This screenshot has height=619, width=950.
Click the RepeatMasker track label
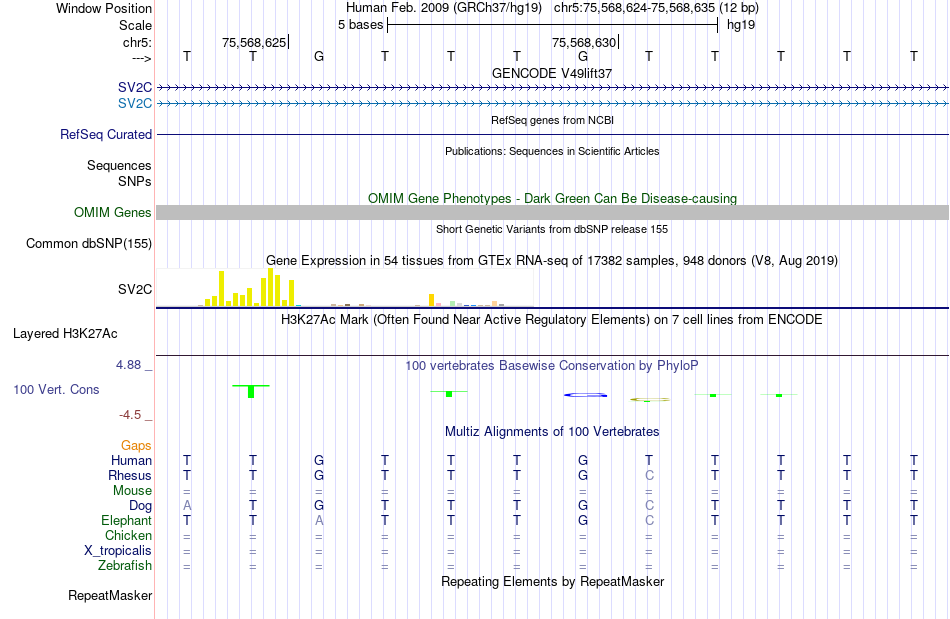pyautogui.click(x=110, y=595)
